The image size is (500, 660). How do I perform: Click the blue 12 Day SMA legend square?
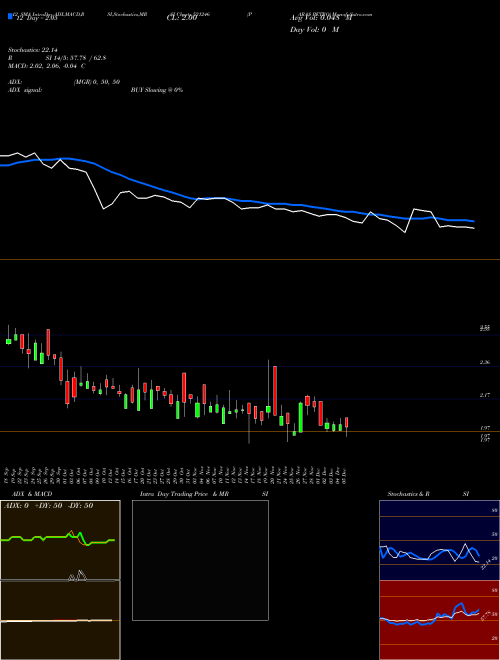coord(10,16)
